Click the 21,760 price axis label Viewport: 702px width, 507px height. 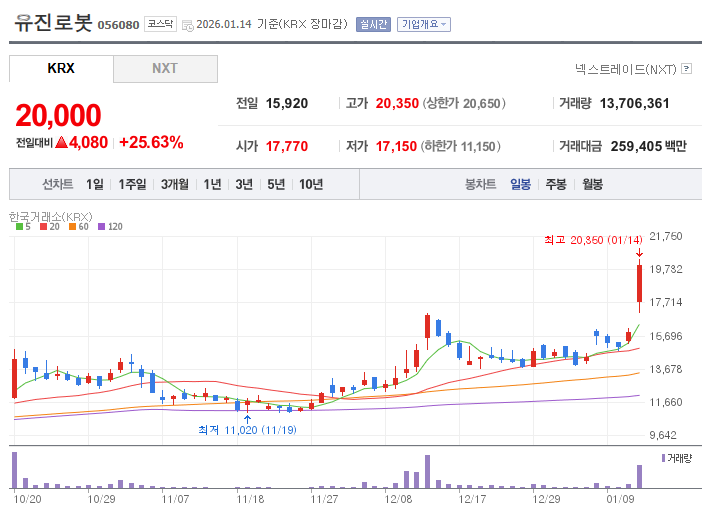[x=666, y=236]
